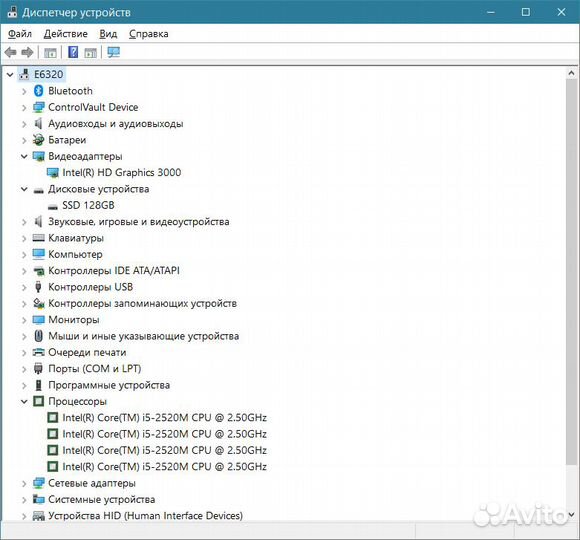Click the Back arrow toolbar icon
The width and height of the screenshot is (580, 540).
pyautogui.click(x=10, y=53)
